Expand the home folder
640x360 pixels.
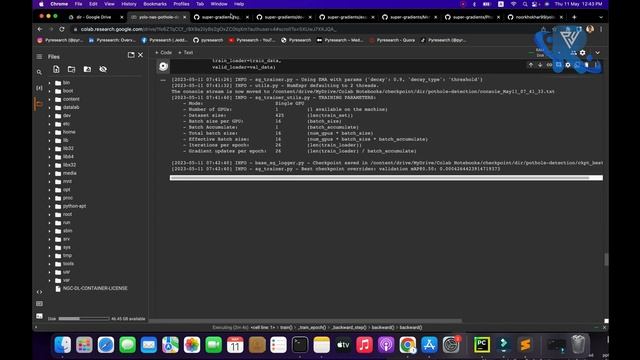pyautogui.click(x=50, y=132)
